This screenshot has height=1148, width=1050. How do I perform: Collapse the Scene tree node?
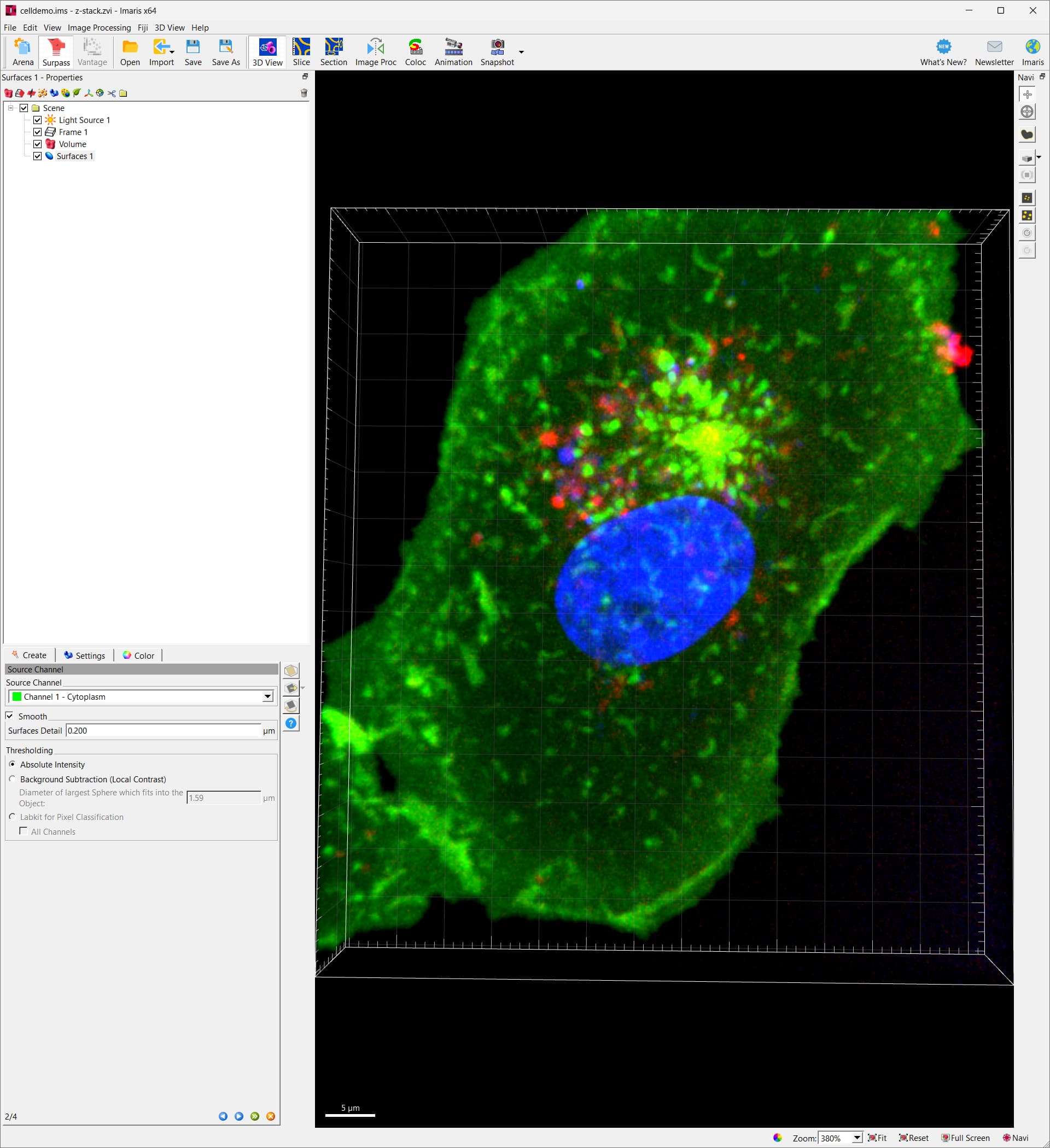[10, 108]
